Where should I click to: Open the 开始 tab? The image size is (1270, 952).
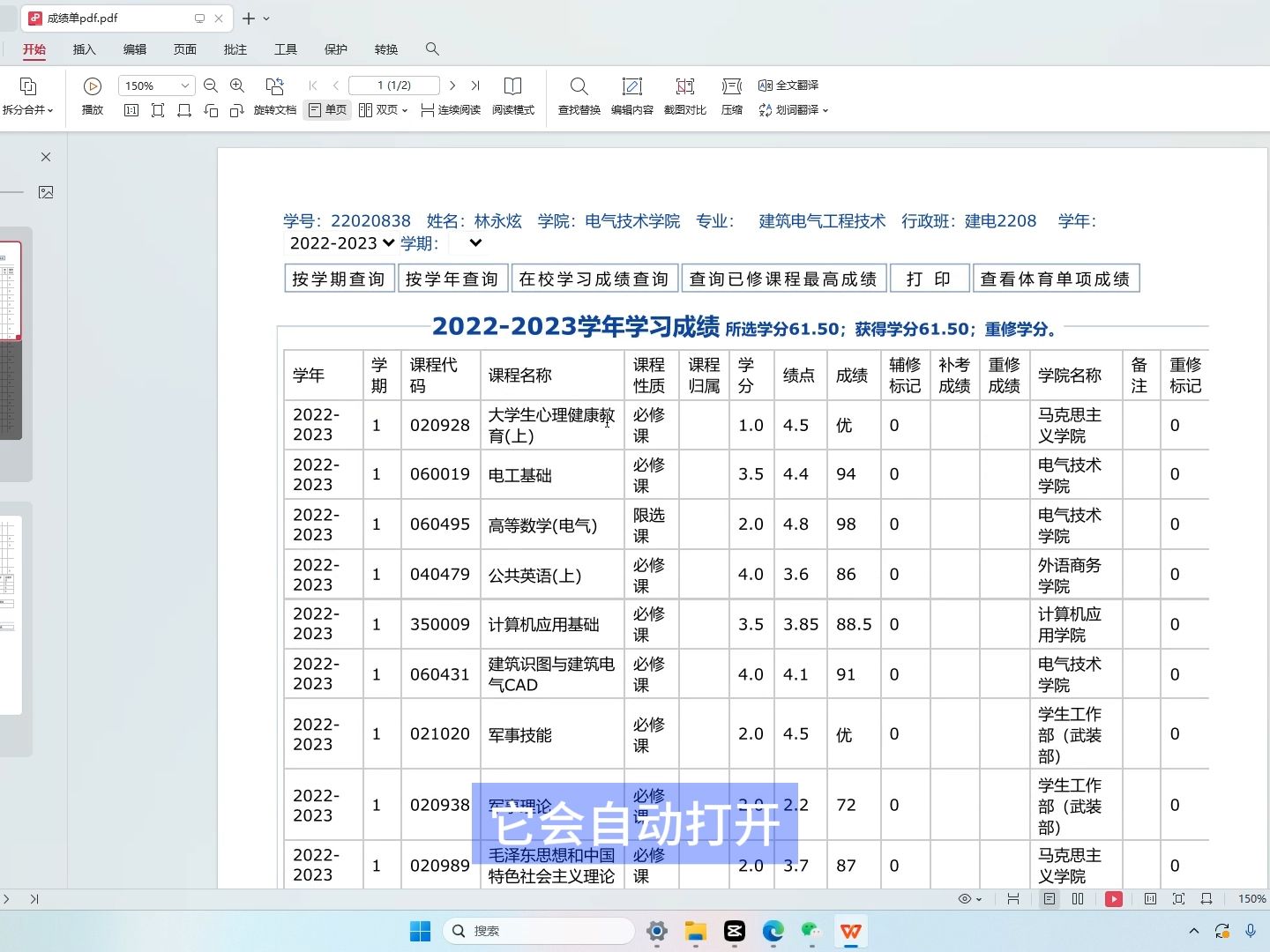34,49
